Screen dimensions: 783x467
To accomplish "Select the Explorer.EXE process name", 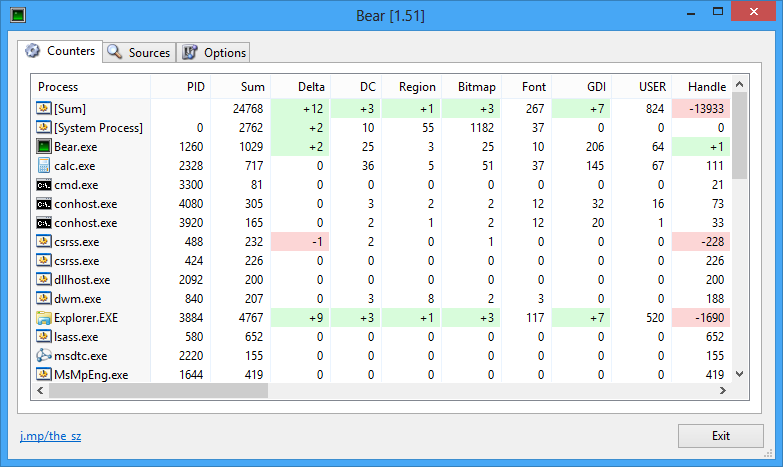I will (86, 318).
